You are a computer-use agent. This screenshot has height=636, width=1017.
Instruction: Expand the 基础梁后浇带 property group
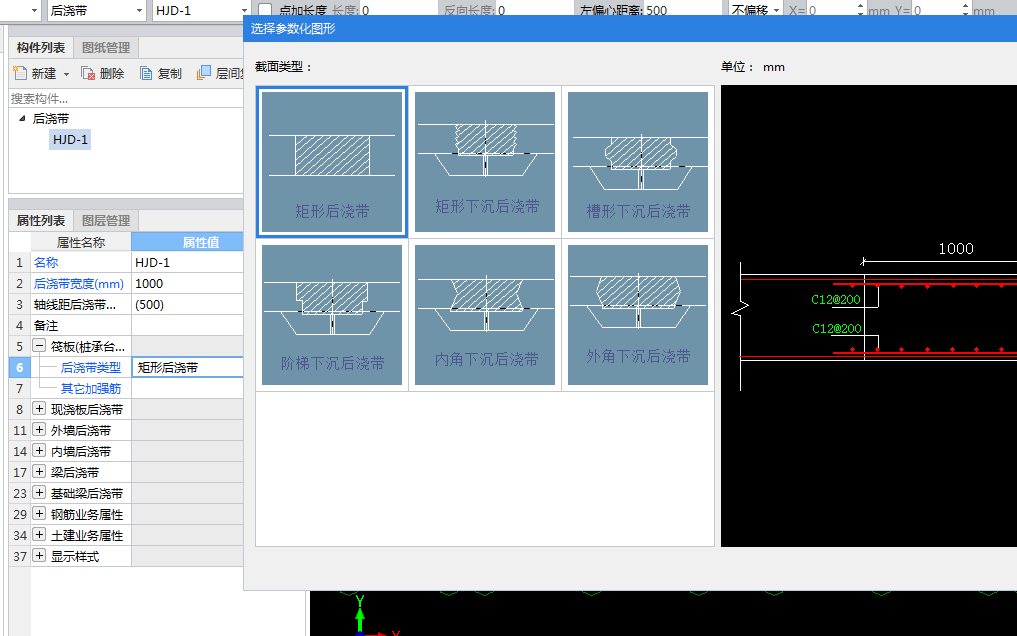click(39, 493)
